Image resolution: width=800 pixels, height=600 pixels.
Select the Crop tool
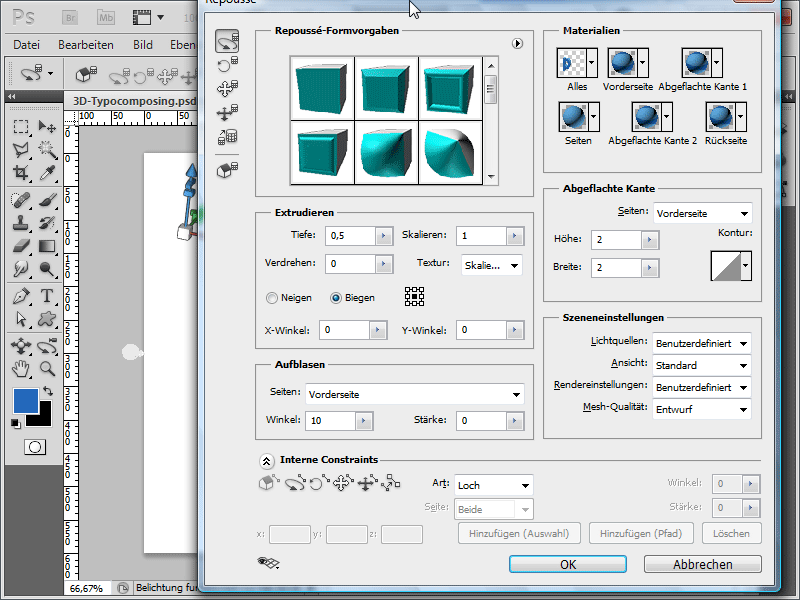pos(21,173)
